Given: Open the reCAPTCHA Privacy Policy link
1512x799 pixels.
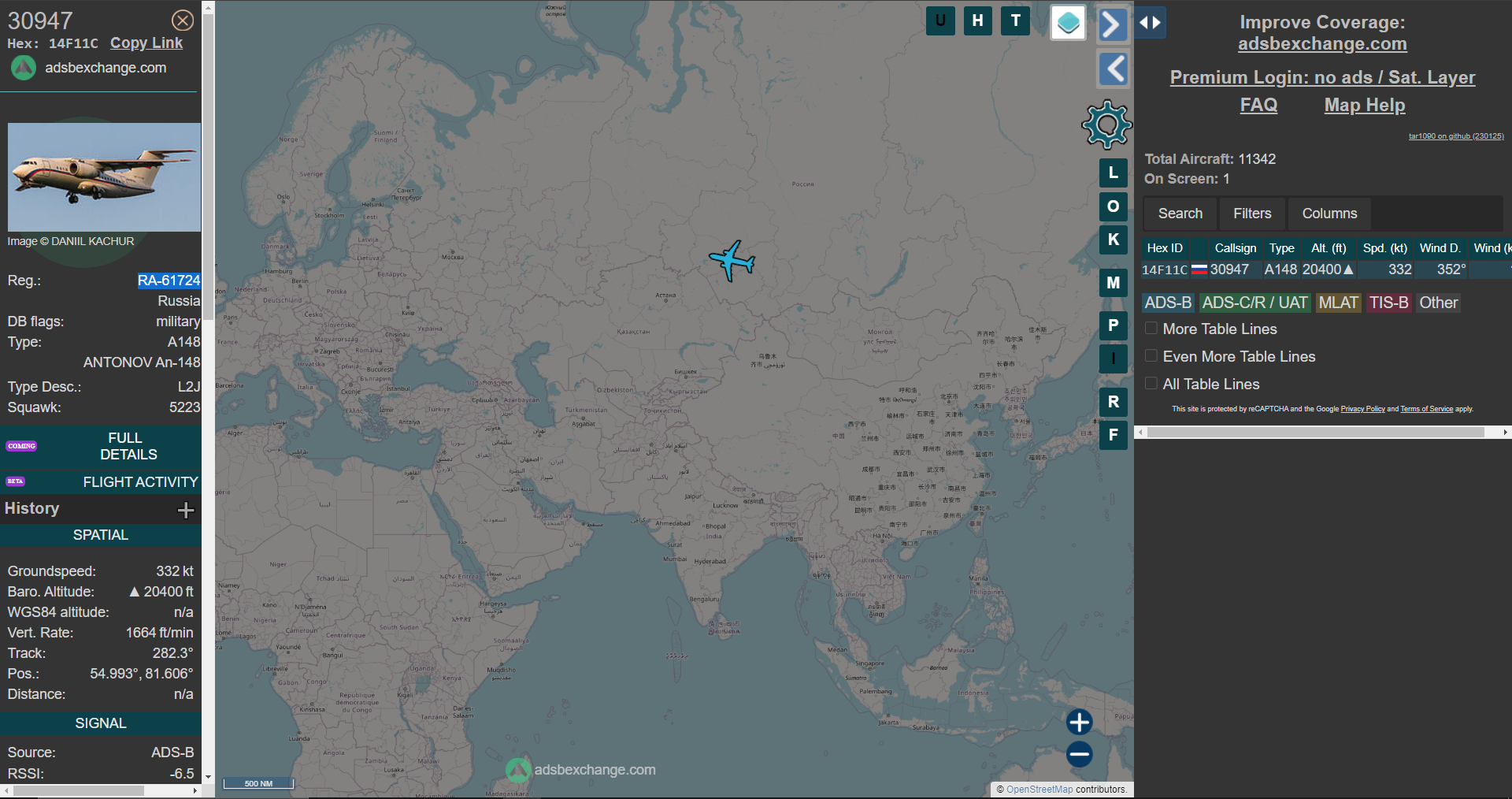Looking at the screenshot, I should point(1362,409).
